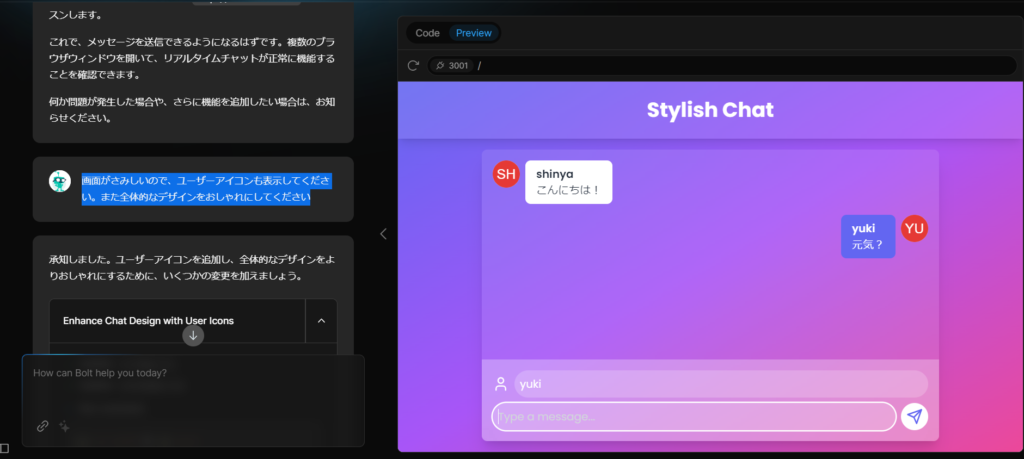
Task: Focus the Type a message input
Action: (x=694, y=417)
